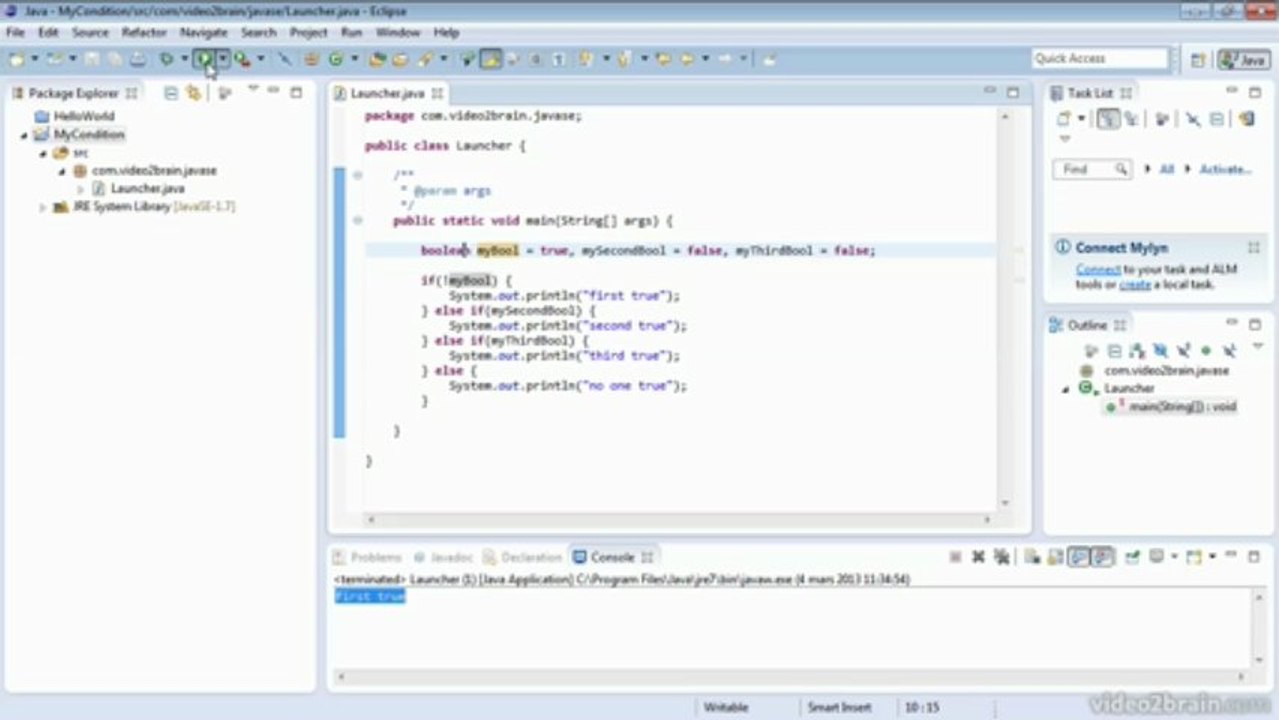The height and width of the screenshot is (720, 1279).
Task: Start the Debug launch icon
Action: click(x=165, y=59)
